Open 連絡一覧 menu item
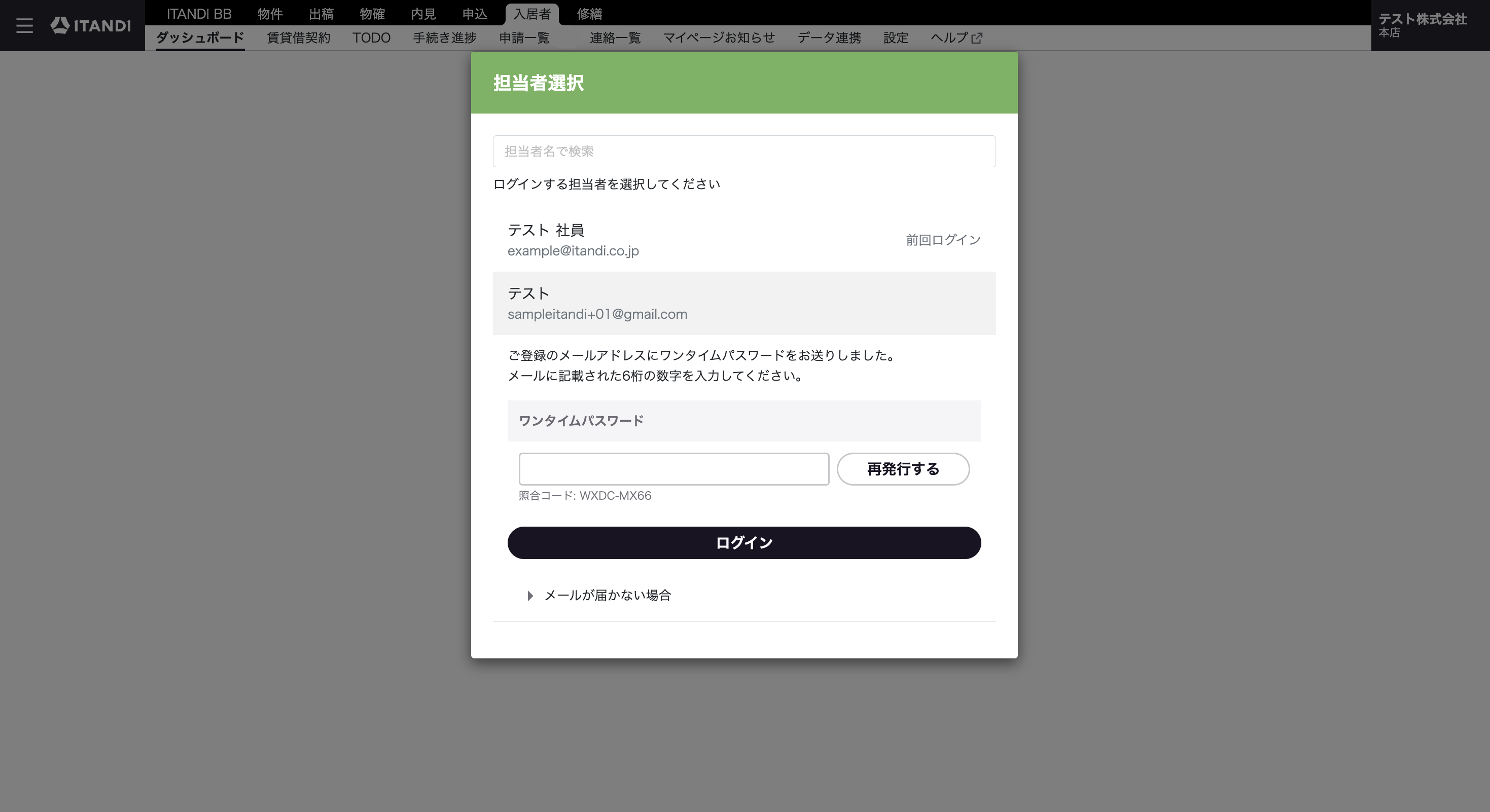Screen dimensions: 1490x812 [x=616, y=38]
